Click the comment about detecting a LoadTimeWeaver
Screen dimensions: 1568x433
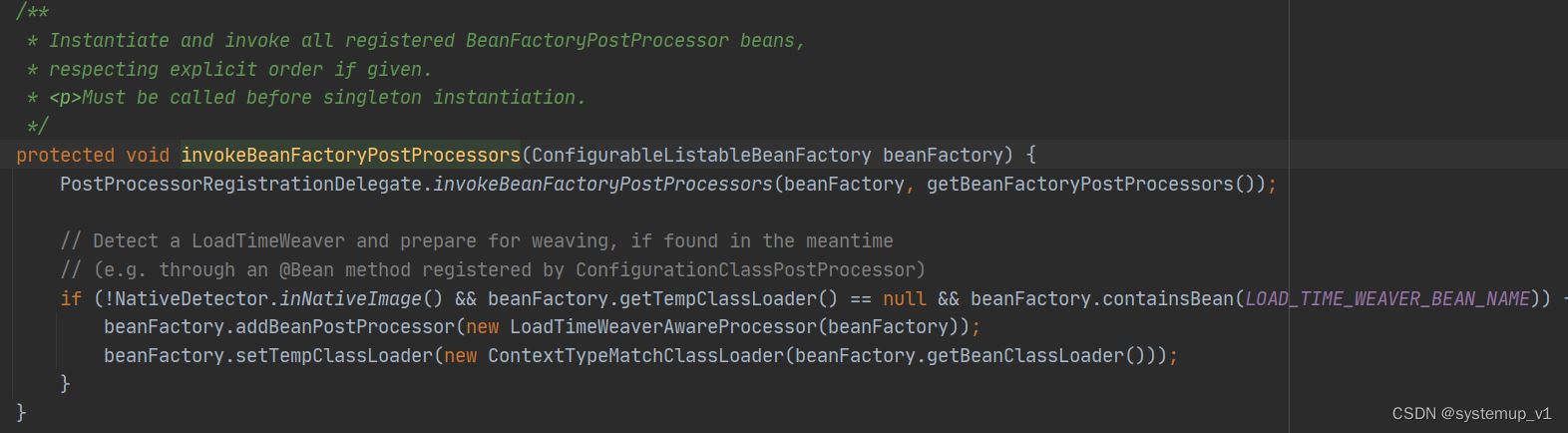coord(476,240)
